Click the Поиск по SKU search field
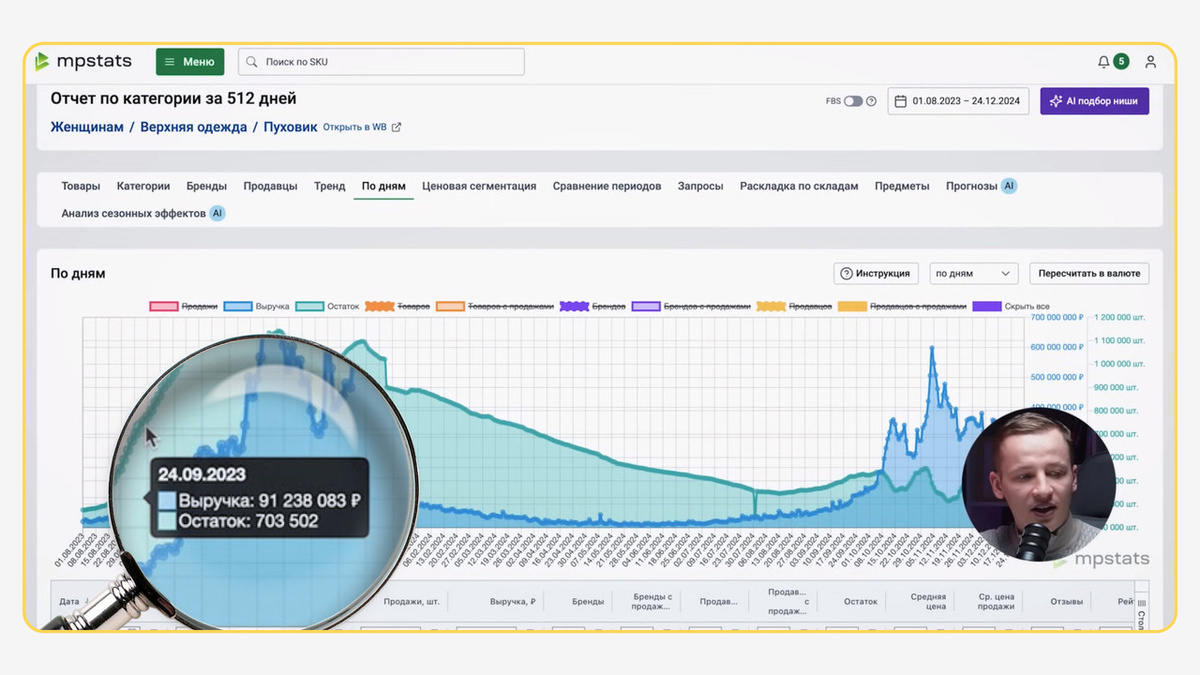Screen dimensions: 1200x675 click(381, 62)
